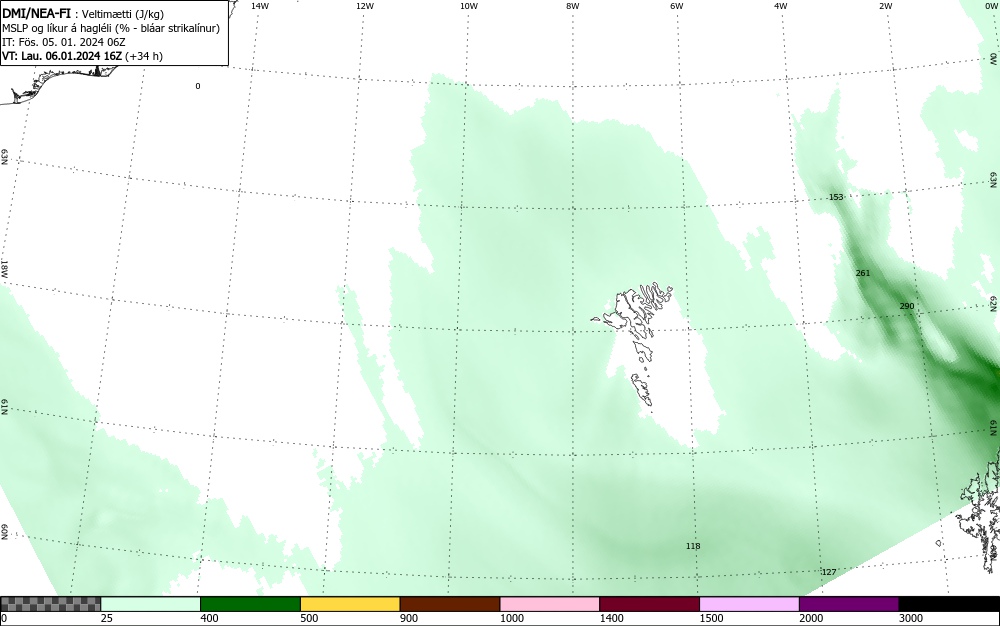The image size is (1000, 626).
Task: Click the checkered 0 legend swatch
Action: click(x=50, y=604)
